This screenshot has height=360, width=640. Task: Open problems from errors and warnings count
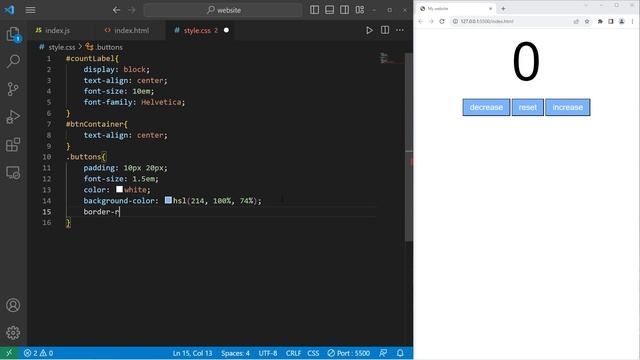pos(38,353)
